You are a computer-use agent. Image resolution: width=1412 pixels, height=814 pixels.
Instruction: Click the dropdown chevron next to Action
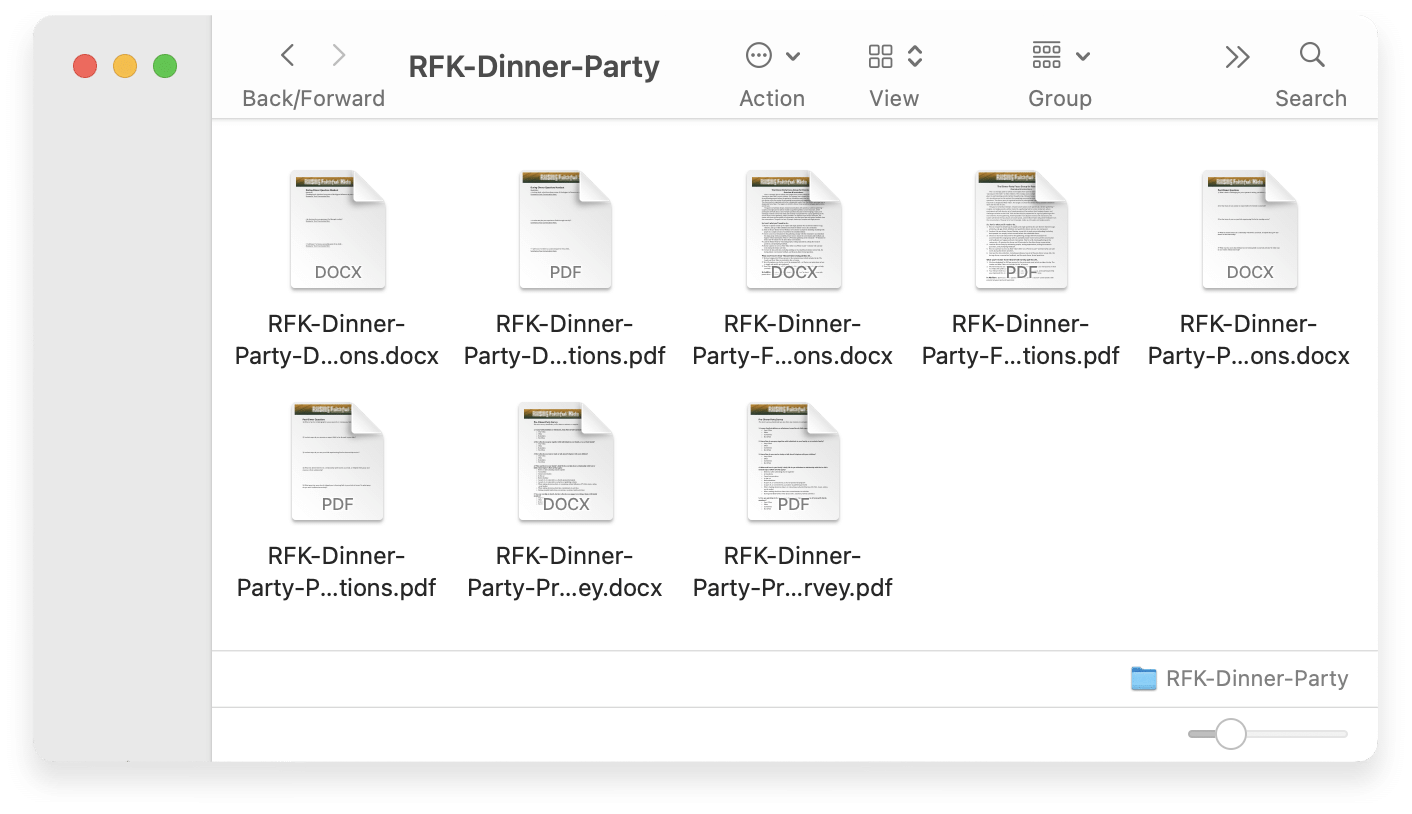(793, 56)
